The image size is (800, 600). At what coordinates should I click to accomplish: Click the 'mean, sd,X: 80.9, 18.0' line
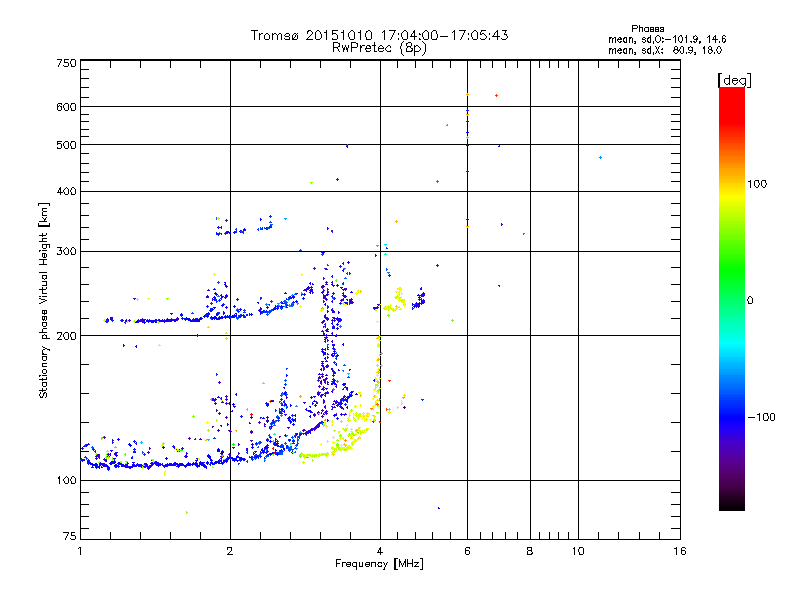pyautogui.click(x=665, y=50)
